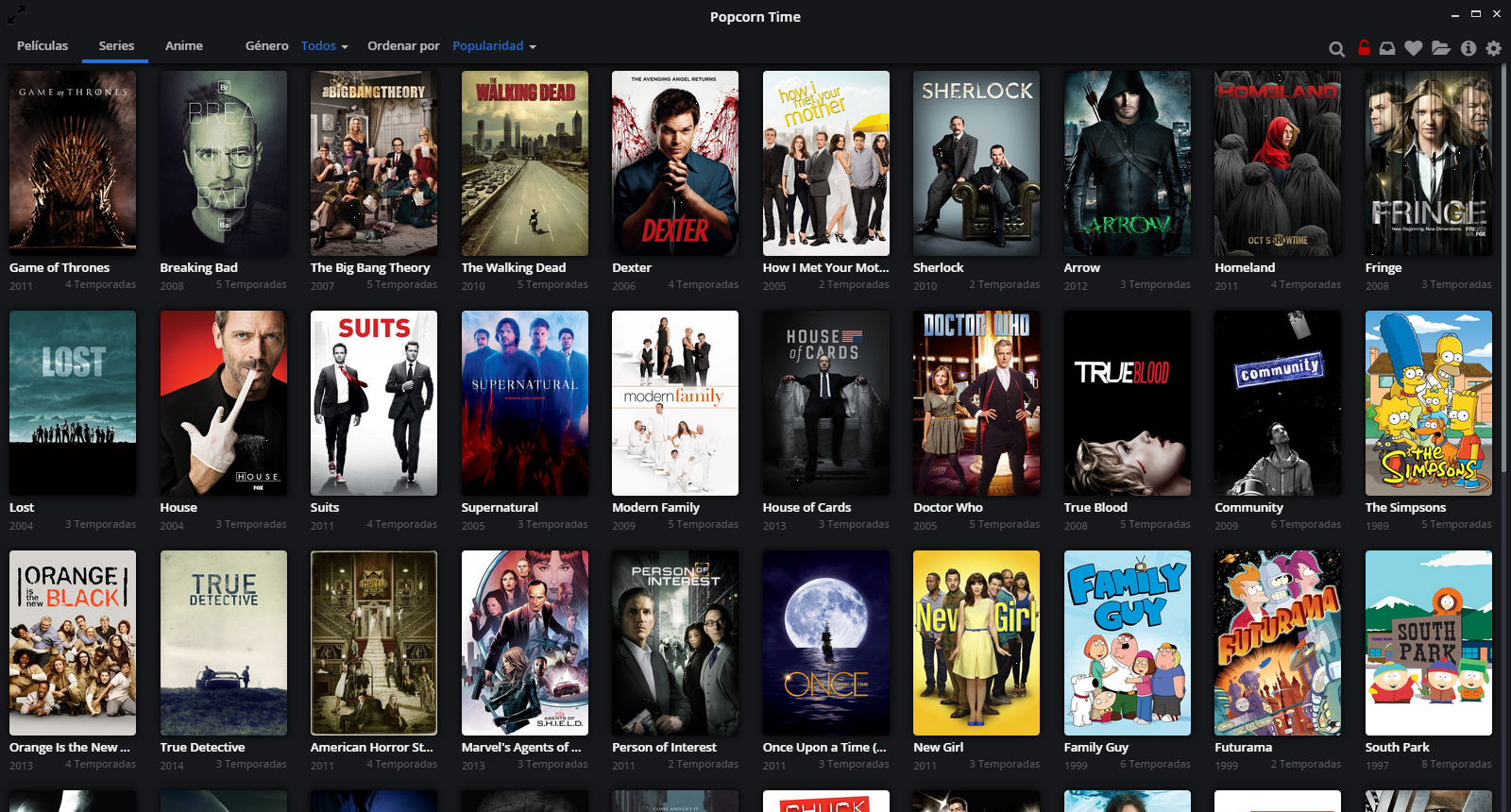The image size is (1511, 812).
Task: Open How I Met Your Mother poster
Action: point(826,163)
